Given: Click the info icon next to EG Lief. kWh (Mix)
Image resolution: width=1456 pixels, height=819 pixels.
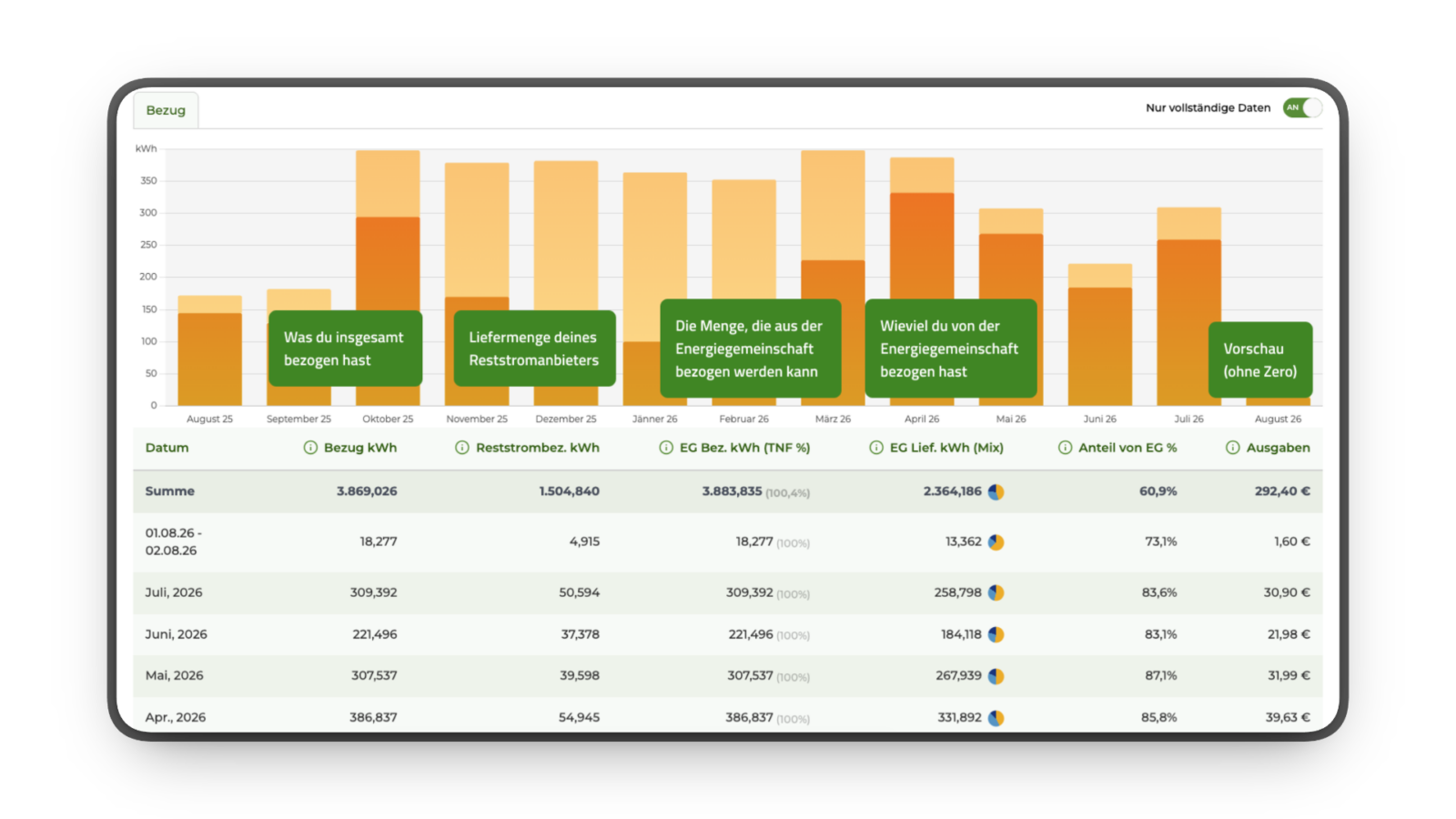Looking at the screenshot, I should [x=876, y=448].
